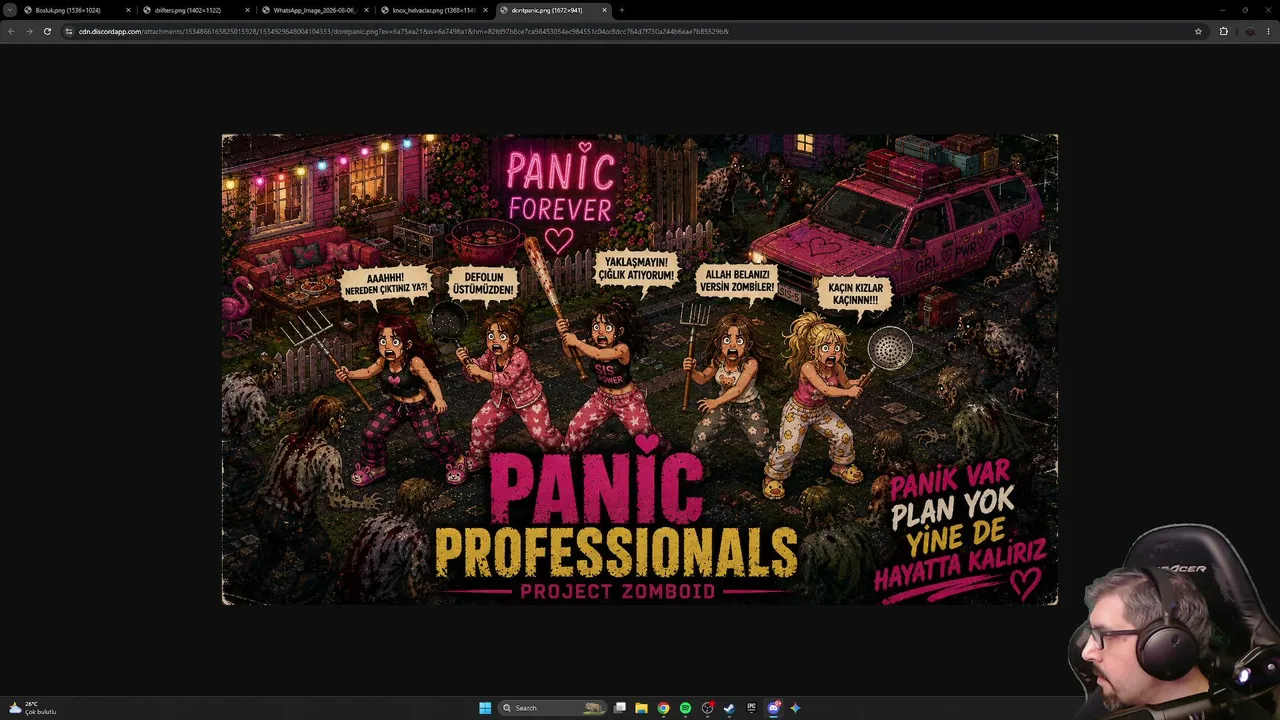Select the dontpanic.png tab
The width and height of the screenshot is (1280, 720).
[x=553, y=10]
